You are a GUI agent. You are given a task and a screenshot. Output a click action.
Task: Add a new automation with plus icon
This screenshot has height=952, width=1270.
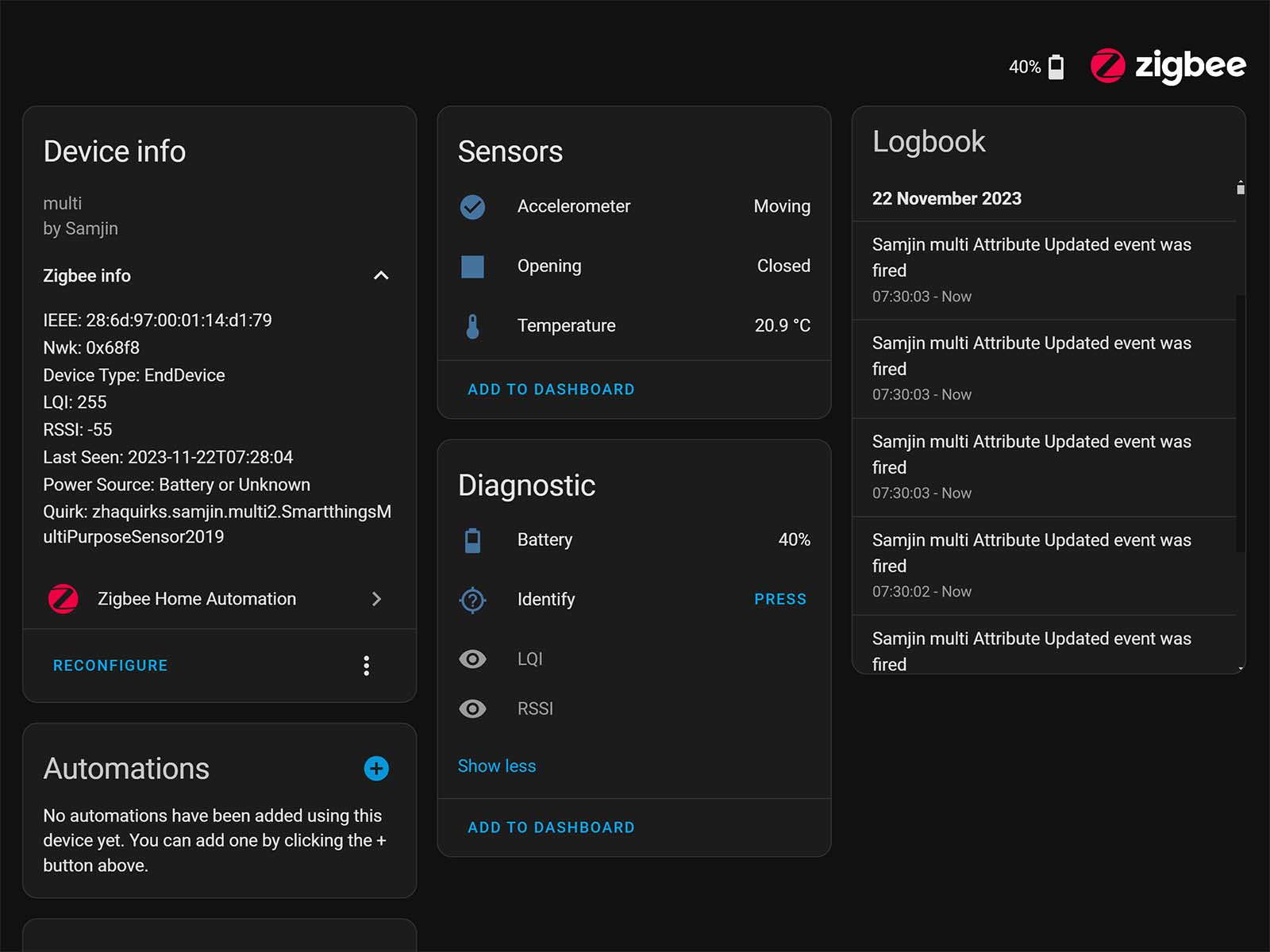coord(376,768)
